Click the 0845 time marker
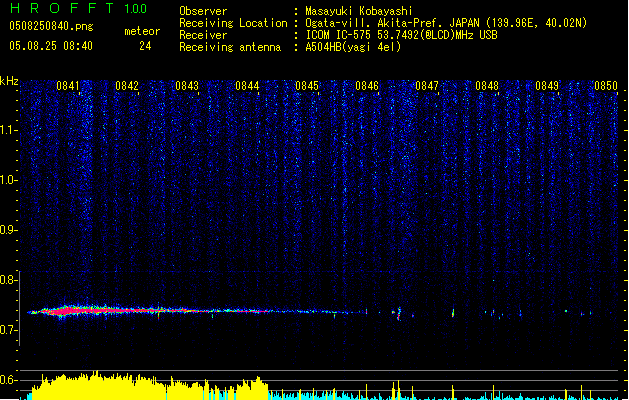 (307, 86)
